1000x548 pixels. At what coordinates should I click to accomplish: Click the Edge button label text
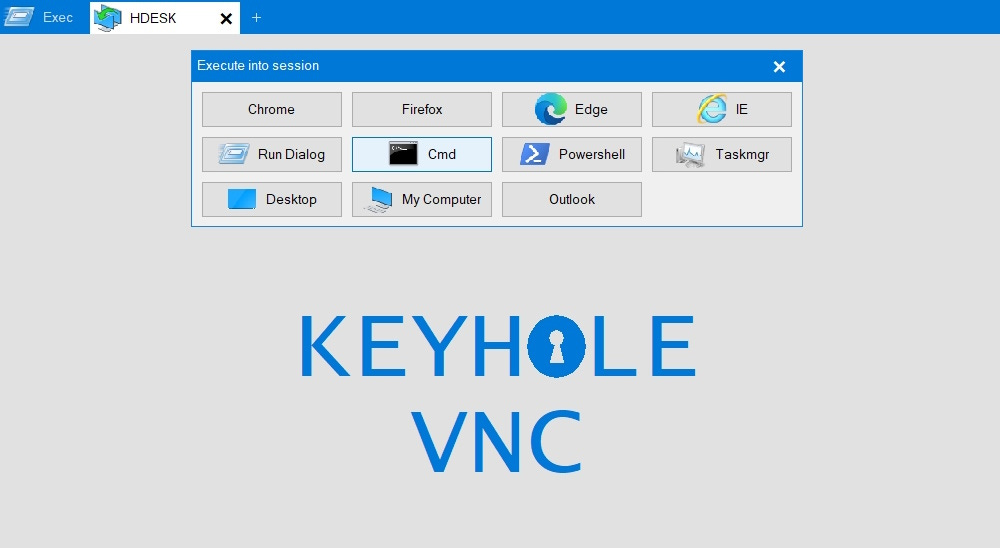pos(591,110)
